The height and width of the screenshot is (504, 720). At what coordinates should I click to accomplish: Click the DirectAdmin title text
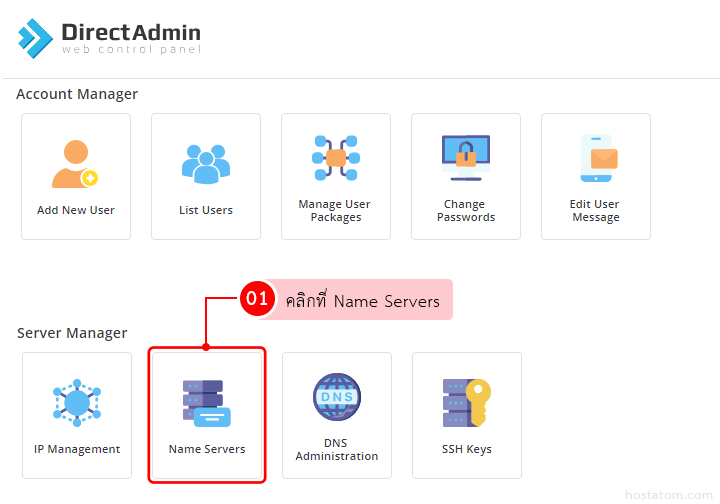(131, 32)
